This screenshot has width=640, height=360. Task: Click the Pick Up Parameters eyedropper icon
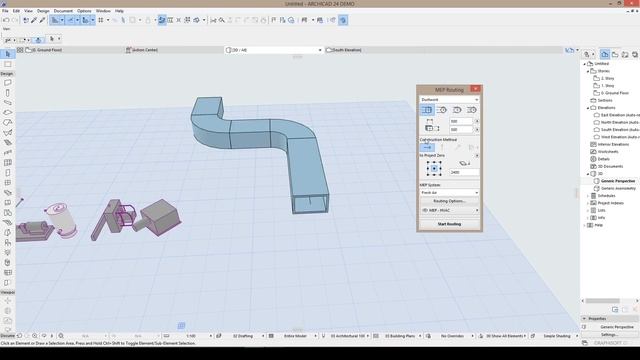34,20
